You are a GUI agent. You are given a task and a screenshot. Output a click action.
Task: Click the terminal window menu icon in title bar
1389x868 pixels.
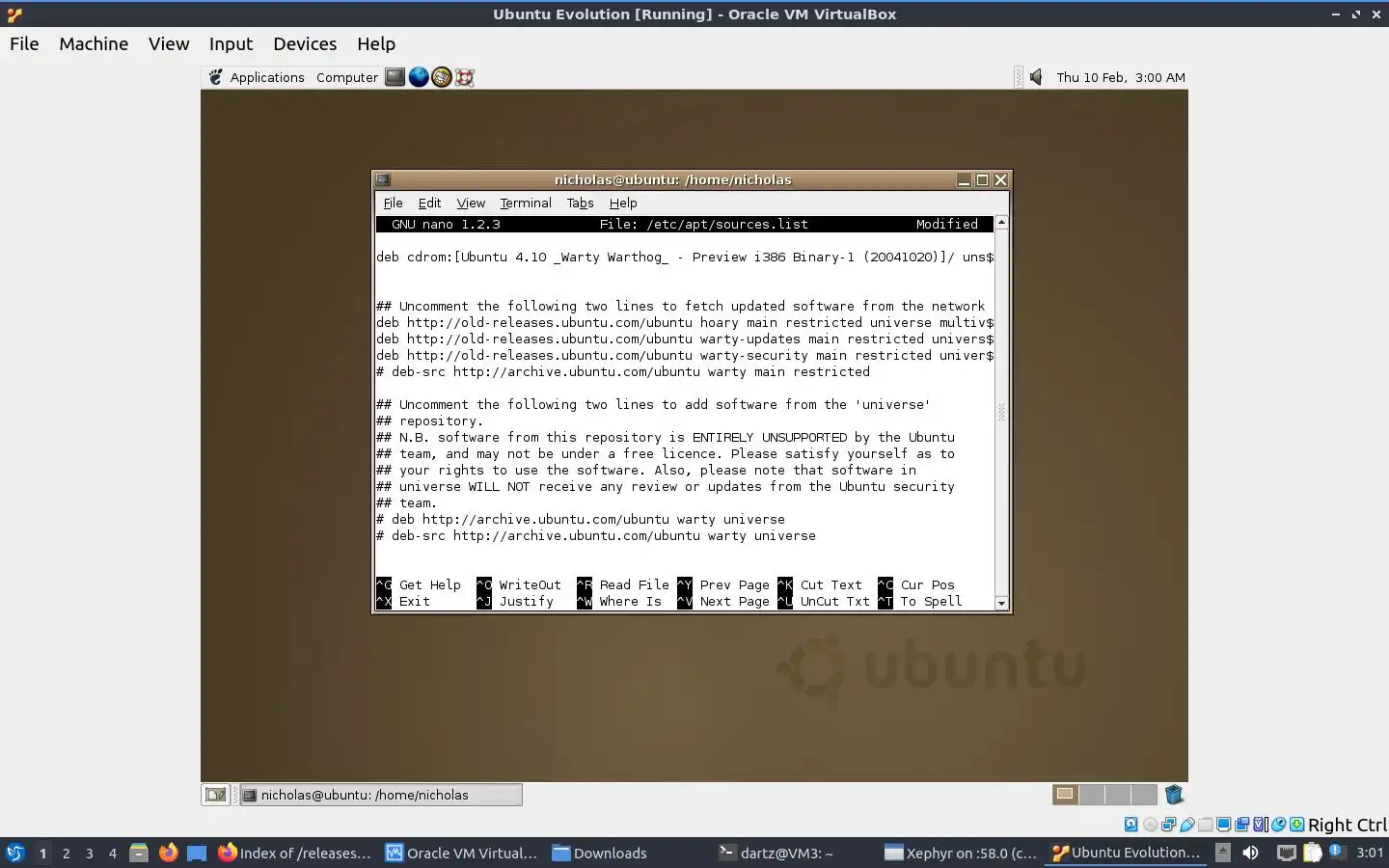pyautogui.click(x=383, y=179)
